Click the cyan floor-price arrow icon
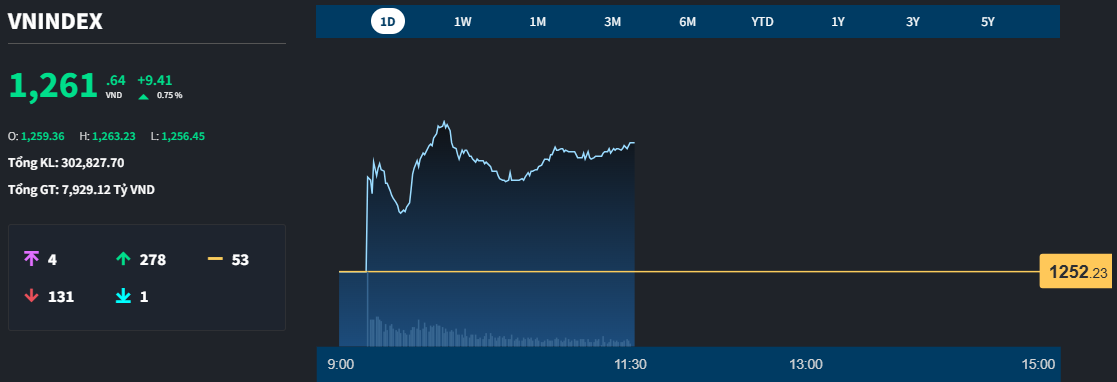Image resolution: width=1117 pixels, height=382 pixels. 123,296
